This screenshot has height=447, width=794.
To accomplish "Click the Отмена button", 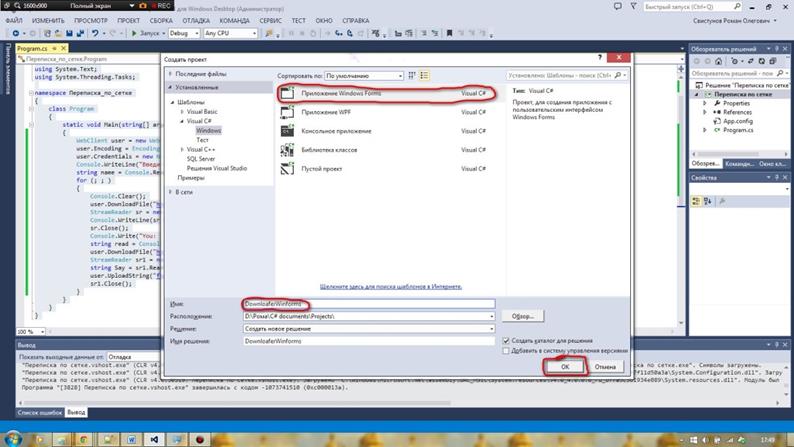I will [605, 367].
